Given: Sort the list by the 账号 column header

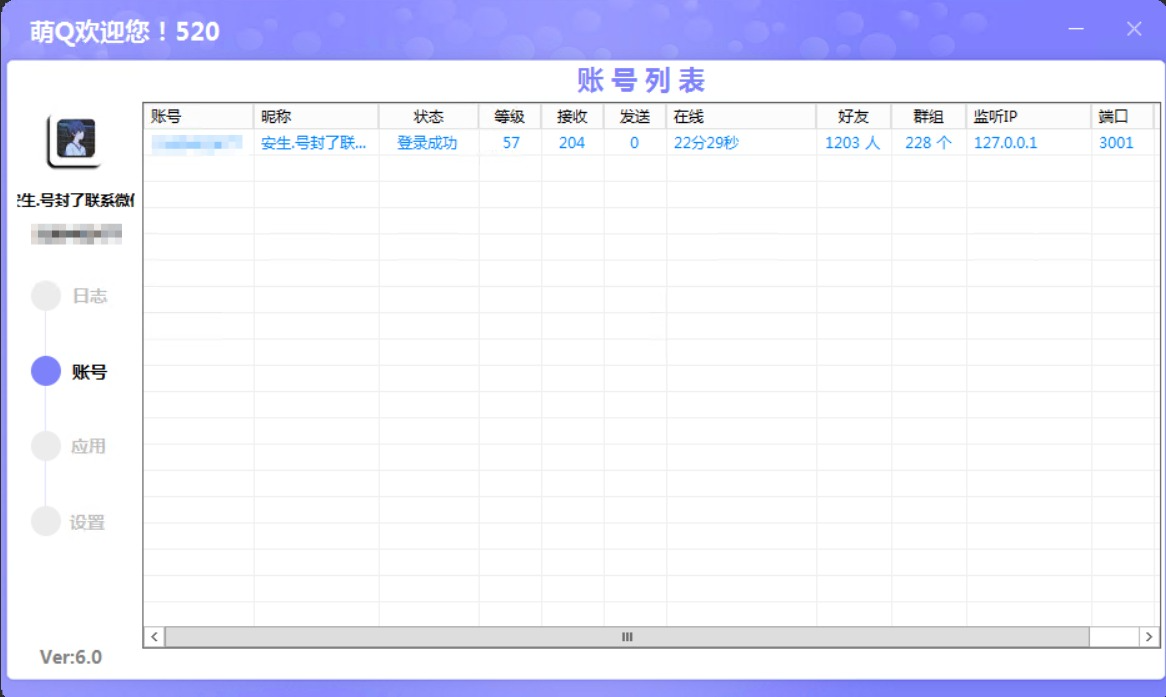Looking at the screenshot, I should (198, 117).
